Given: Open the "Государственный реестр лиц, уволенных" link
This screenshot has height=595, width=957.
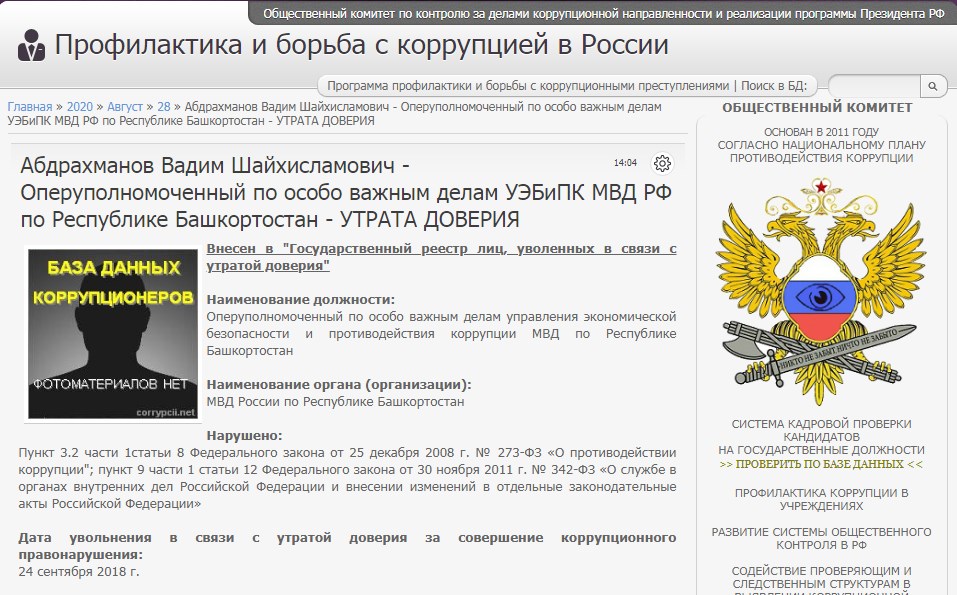Looking at the screenshot, I should (441, 257).
